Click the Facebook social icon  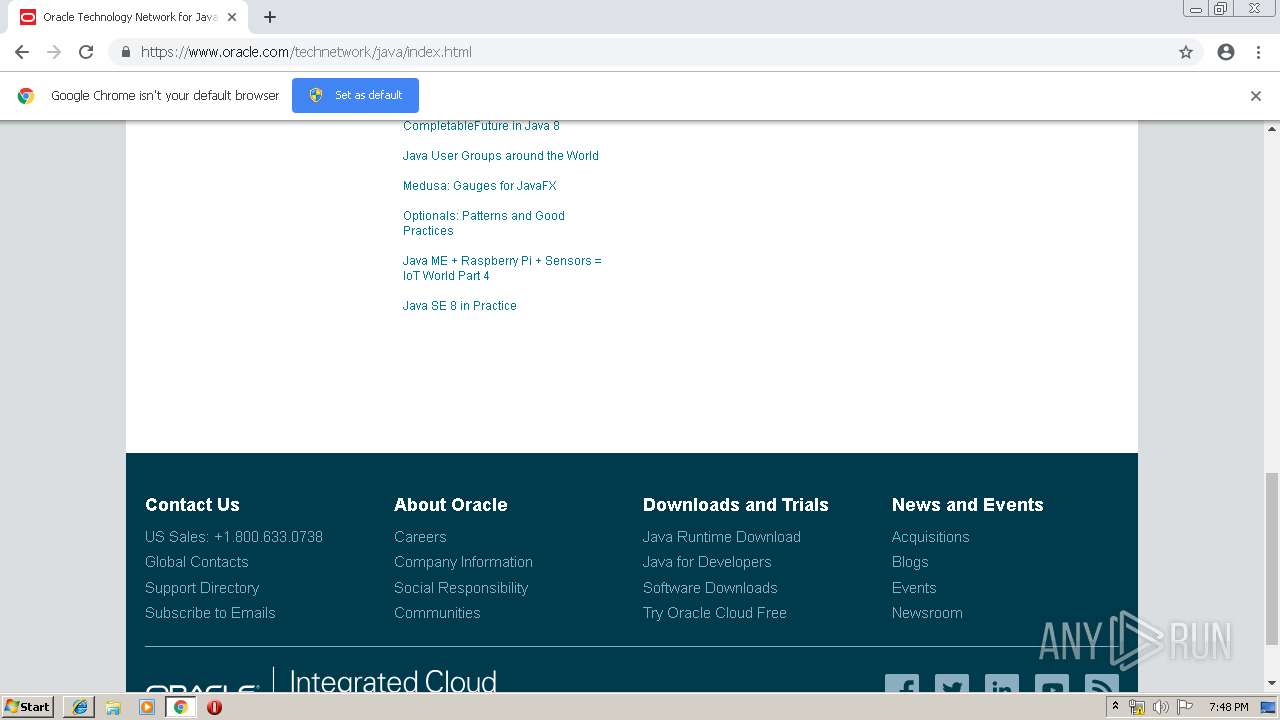[902, 684]
